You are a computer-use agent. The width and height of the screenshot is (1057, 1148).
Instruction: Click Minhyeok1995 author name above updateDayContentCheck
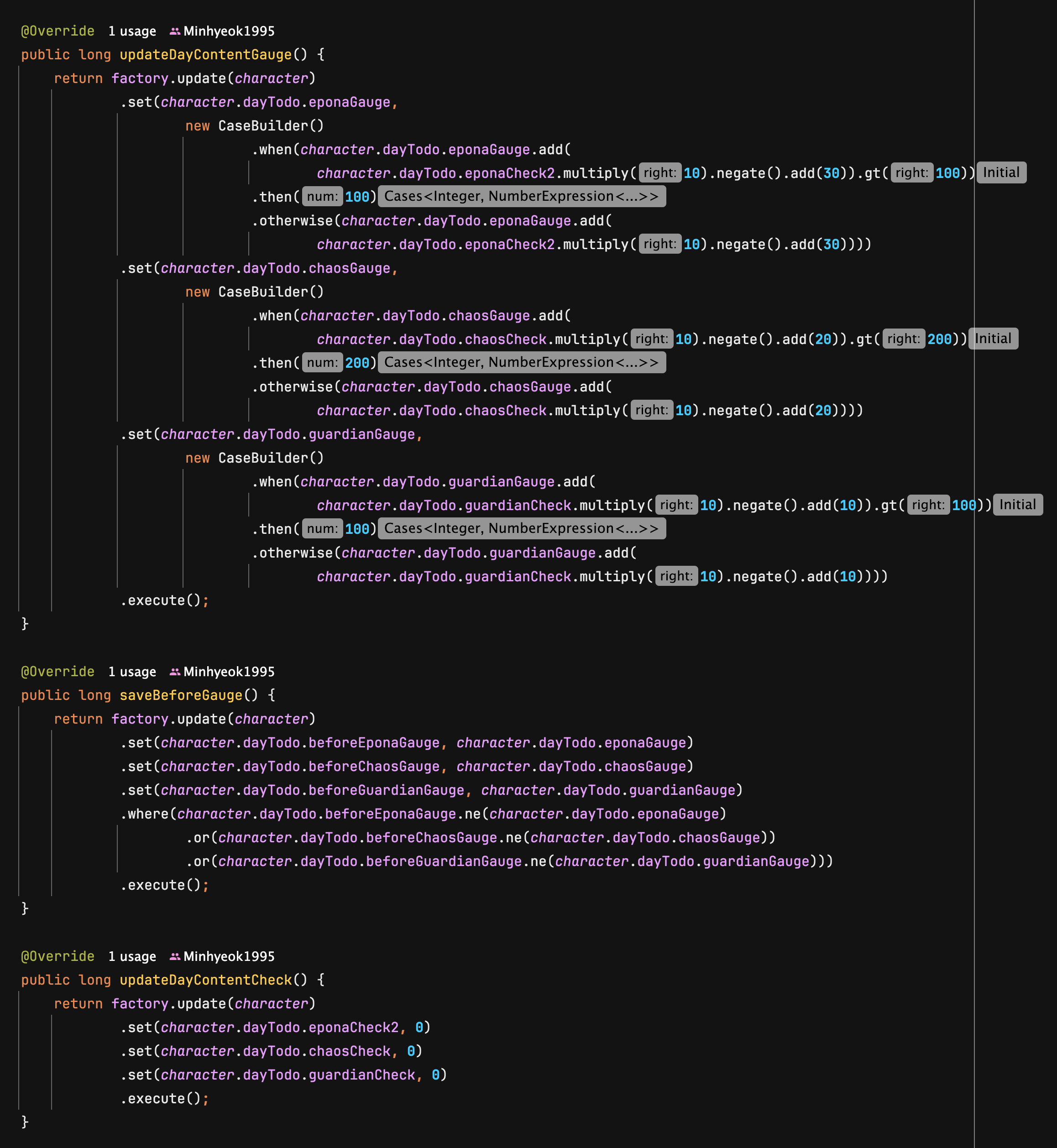coord(229,956)
